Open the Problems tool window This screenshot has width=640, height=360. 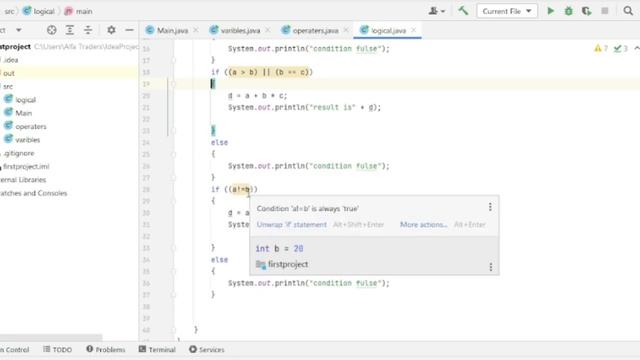point(106,349)
